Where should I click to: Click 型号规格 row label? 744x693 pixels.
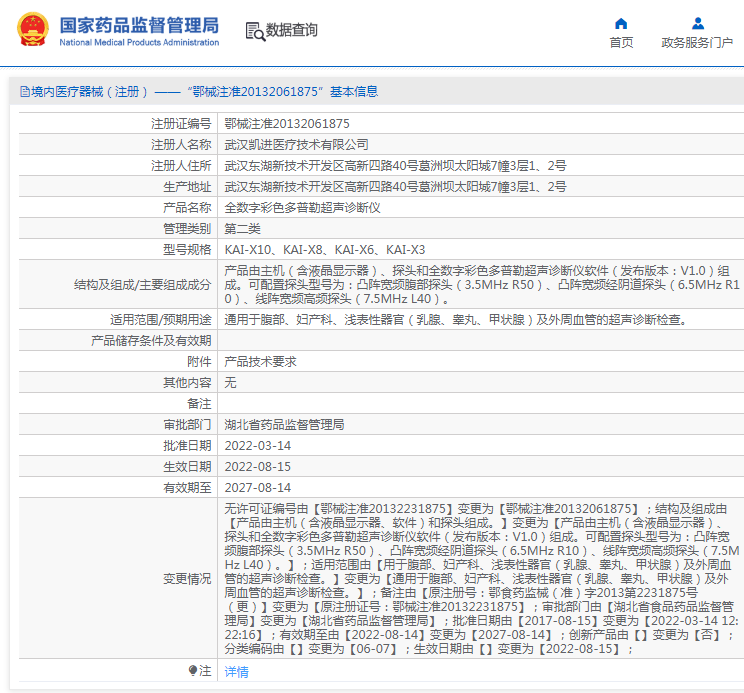pyautogui.click(x=187, y=249)
